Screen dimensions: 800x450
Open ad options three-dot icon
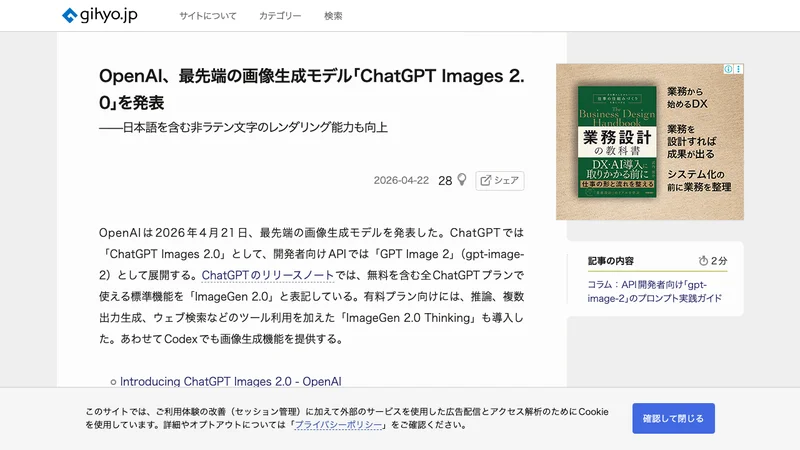point(738,69)
